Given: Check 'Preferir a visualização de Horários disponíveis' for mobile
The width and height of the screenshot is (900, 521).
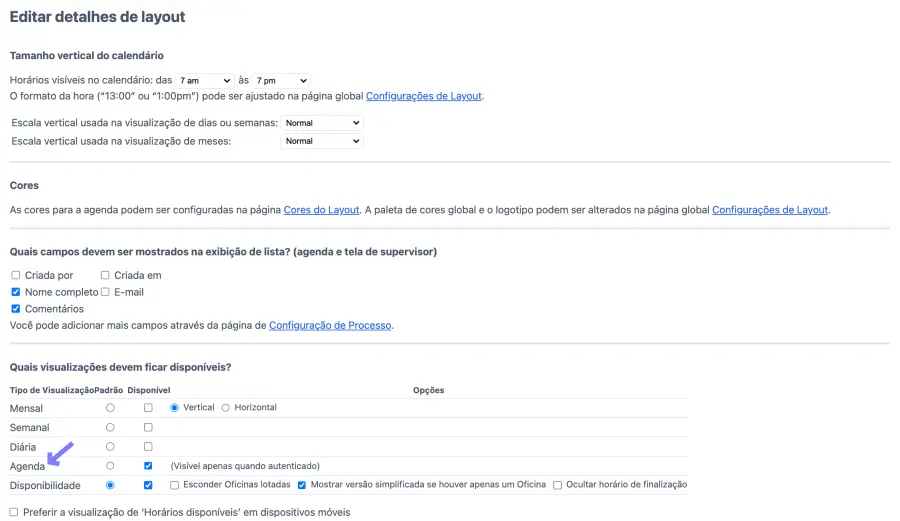Looking at the screenshot, I should pos(14,512).
